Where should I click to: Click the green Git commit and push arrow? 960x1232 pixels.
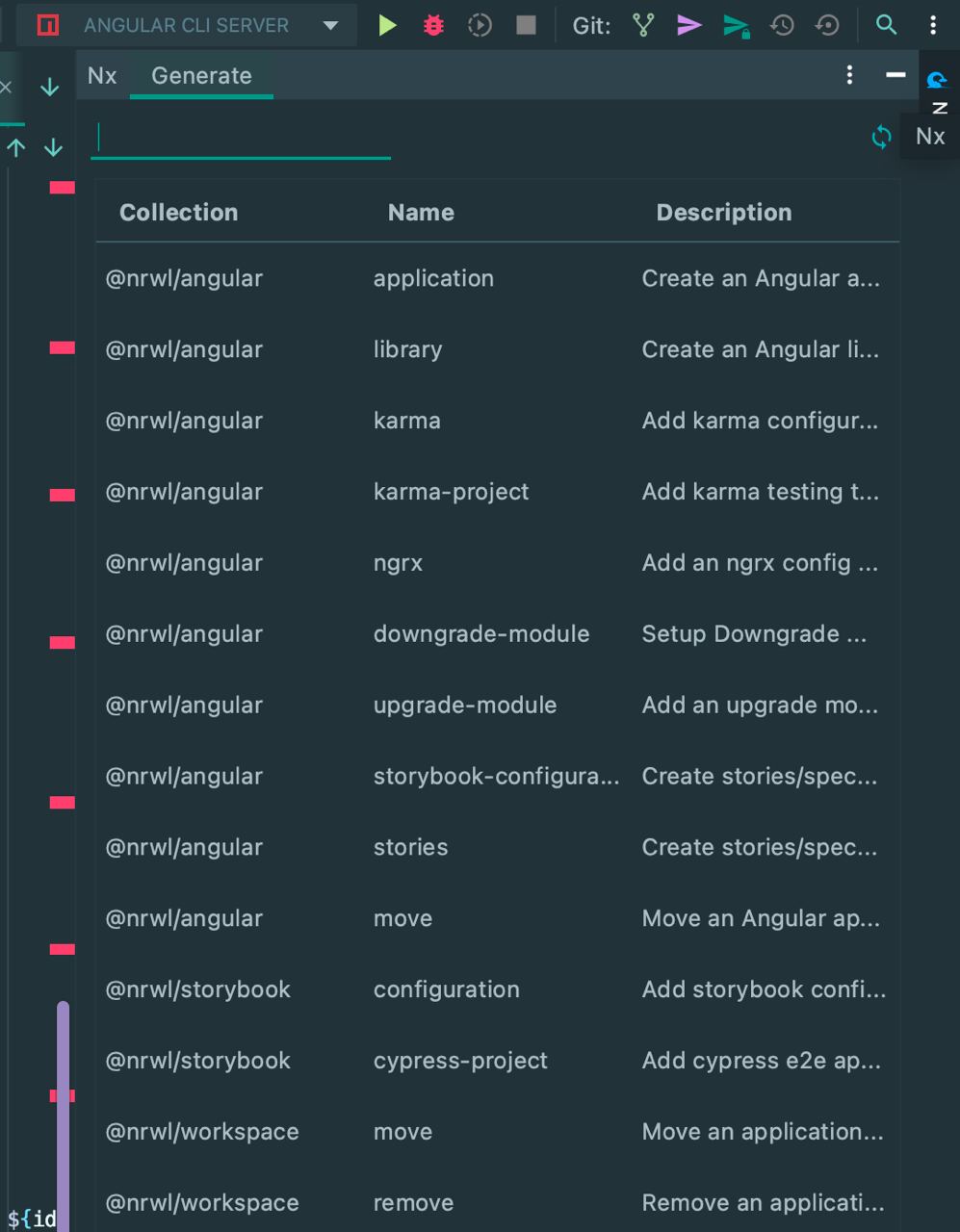[x=736, y=26]
